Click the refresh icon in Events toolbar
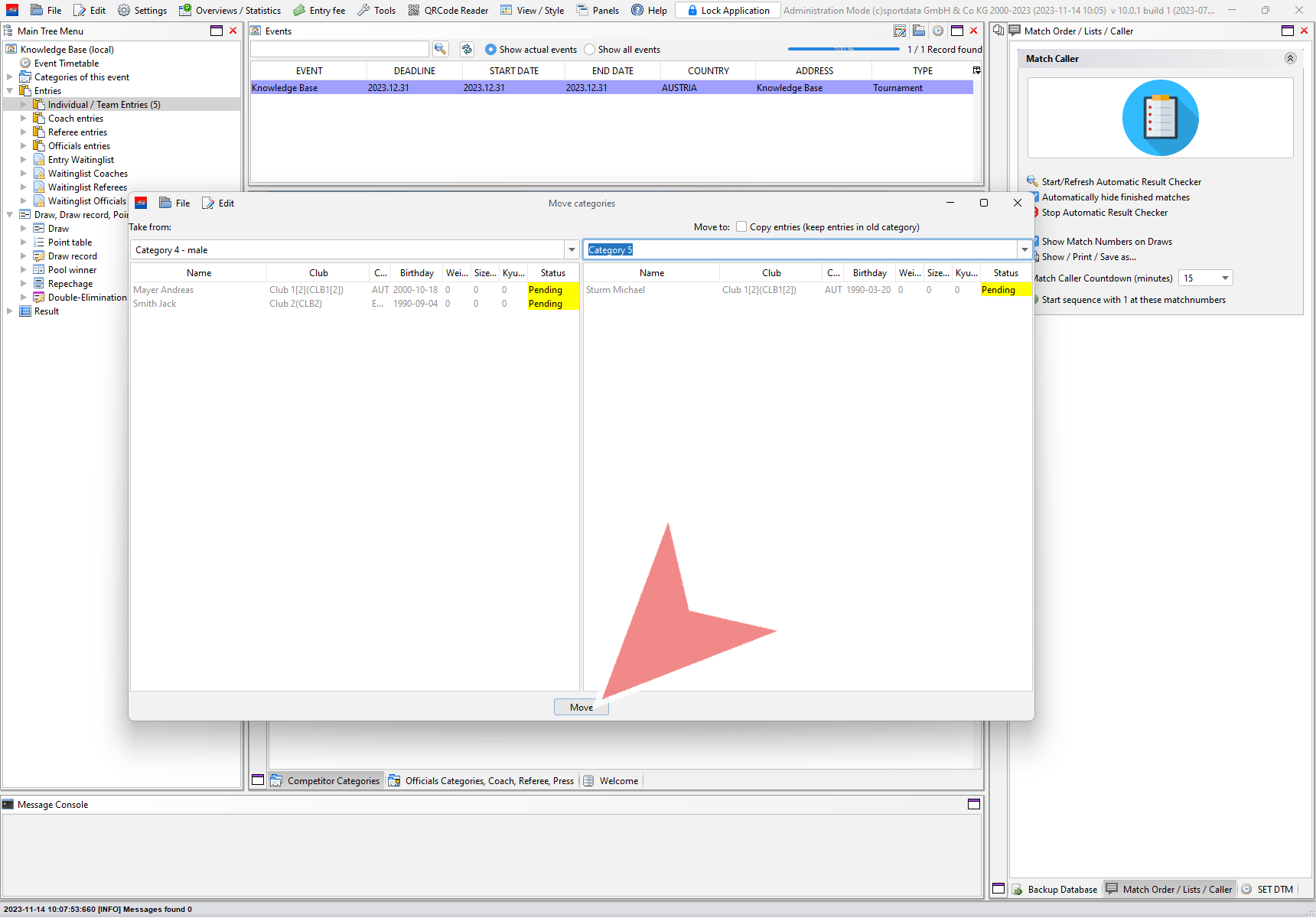Screen dimensions: 1316x918 [x=467, y=49]
